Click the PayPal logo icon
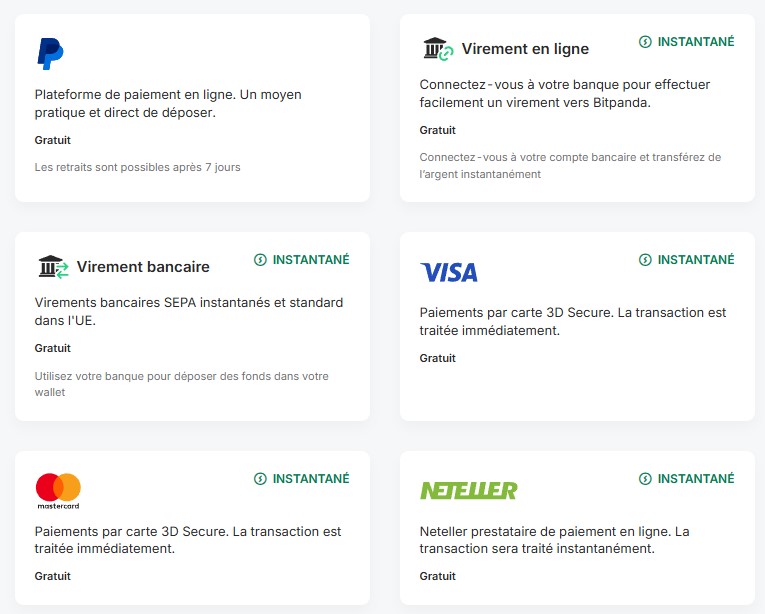This screenshot has height=614, width=765. [x=50, y=53]
